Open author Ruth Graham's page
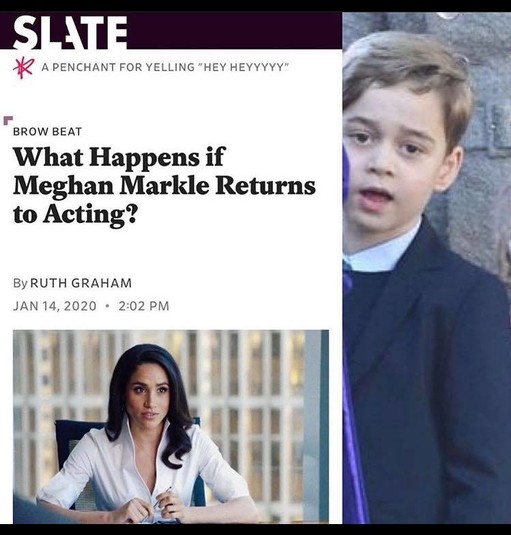 pyautogui.click(x=81, y=283)
